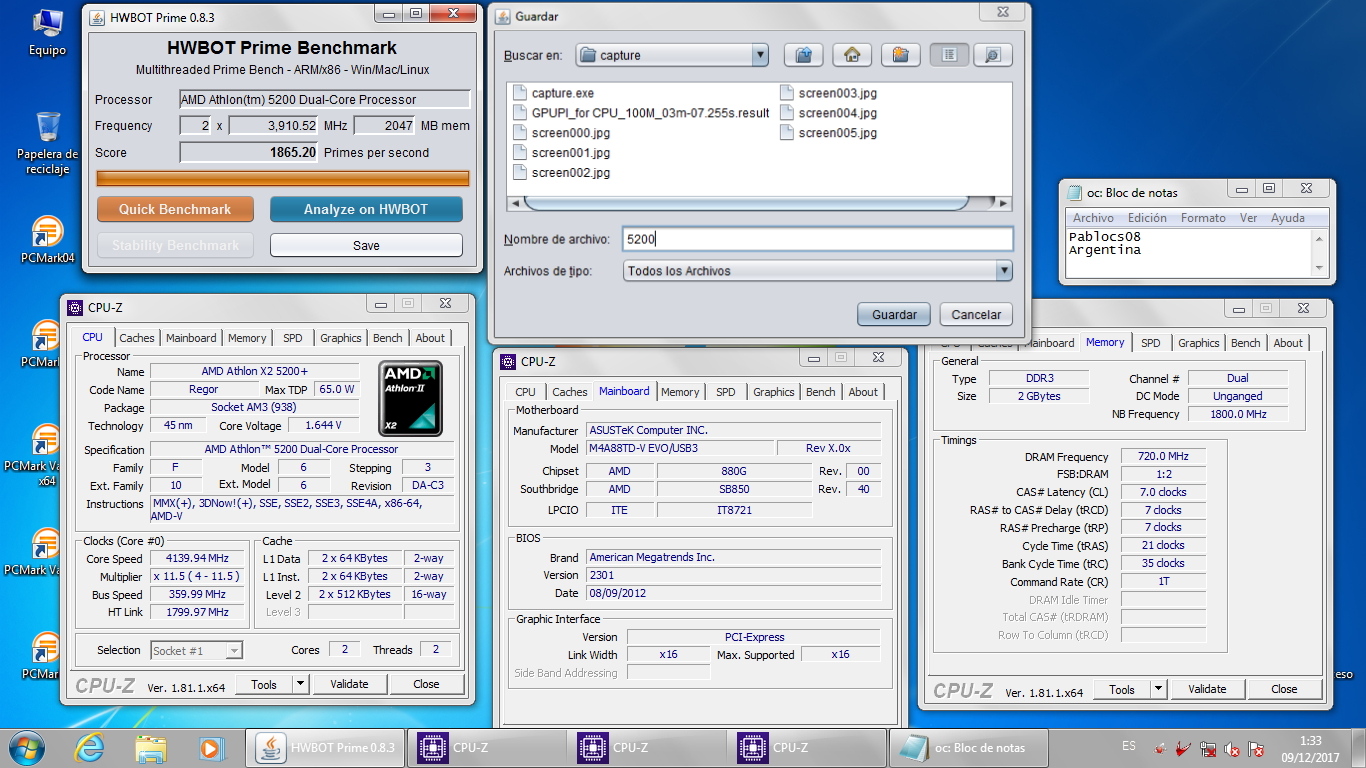
Task: Open the About tab in left CPU-Z
Action: click(430, 338)
